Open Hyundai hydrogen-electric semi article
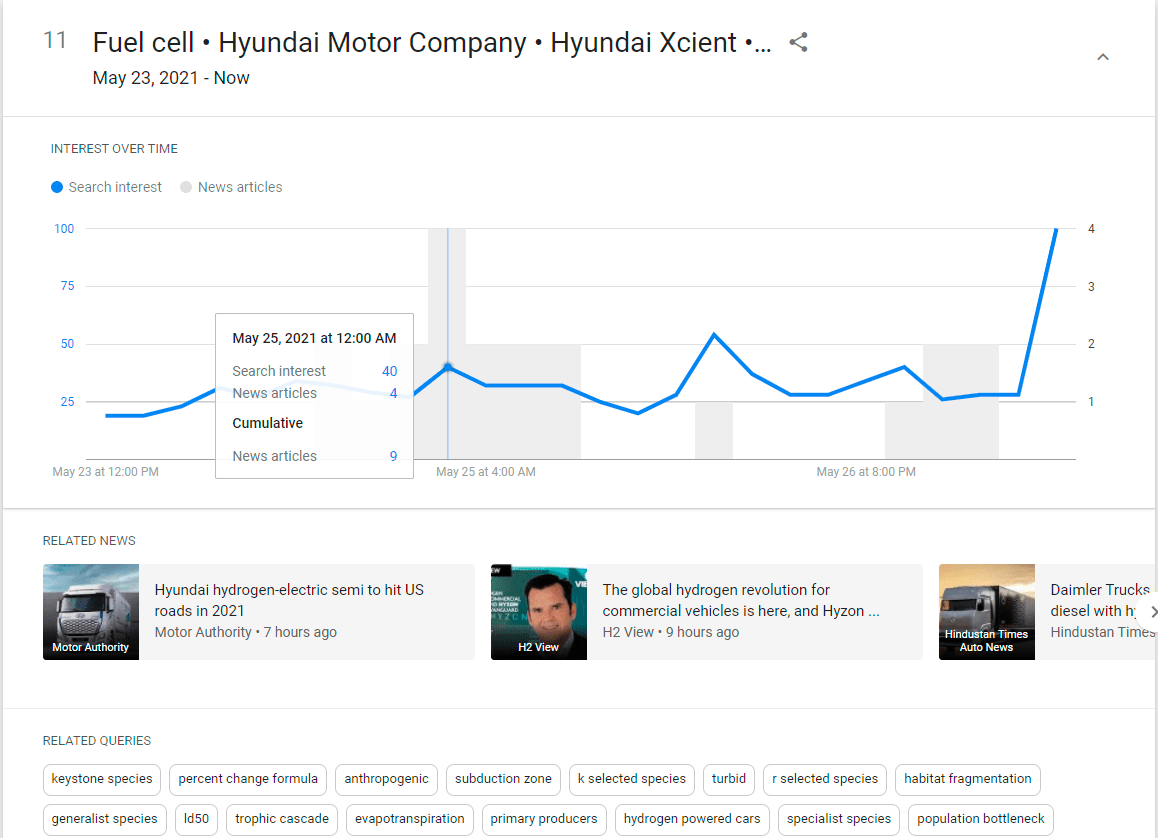This screenshot has height=838, width=1158. tap(289, 600)
